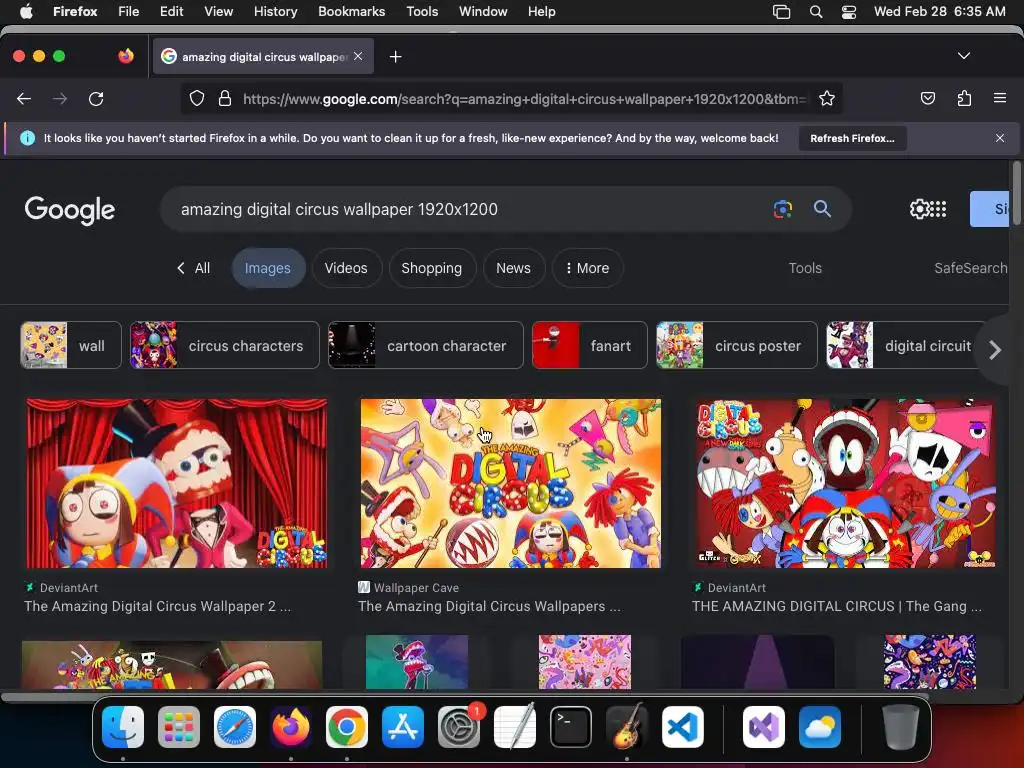Screen dimensions: 1024x768
Task: Open the Bookmarks menu in menu bar
Action: point(351,12)
